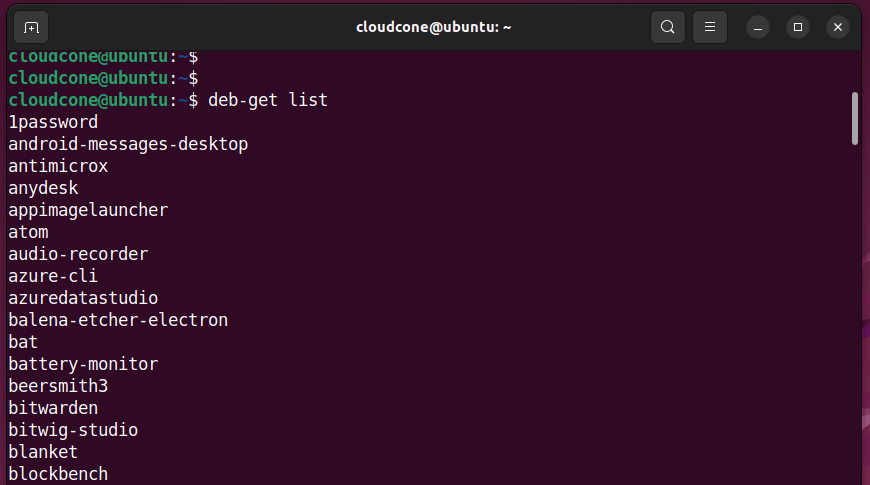Click the anydesk package line
The image size is (870, 485).
click(43, 188)
